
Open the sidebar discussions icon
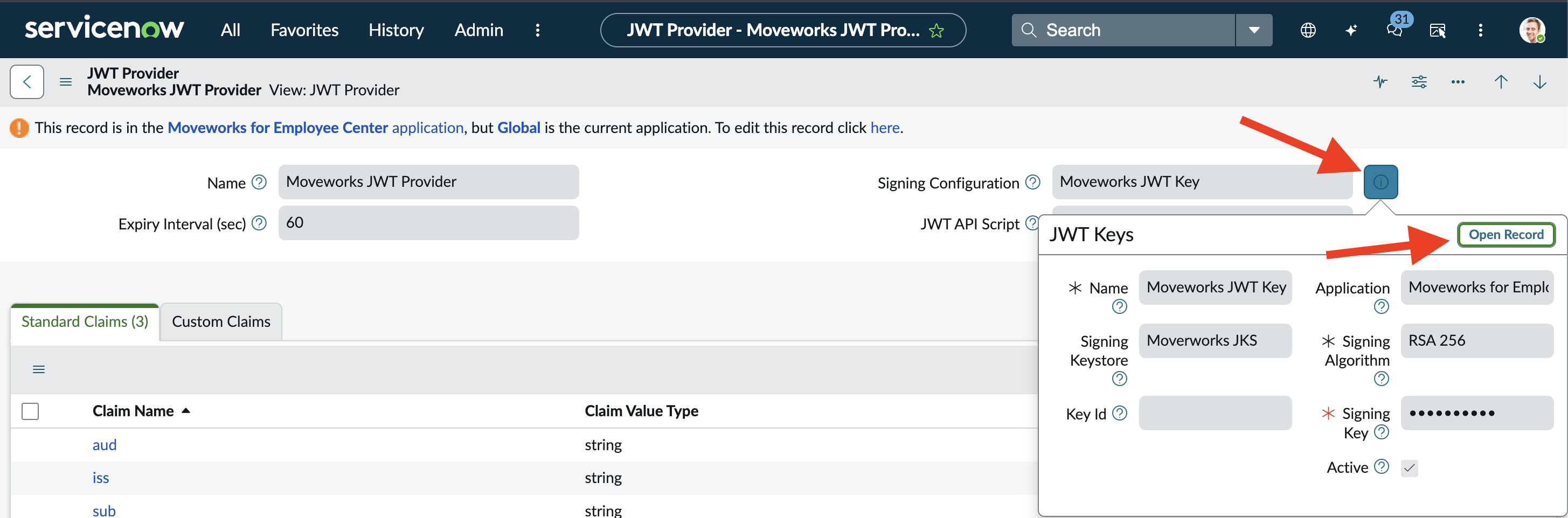pos(1438,30)
